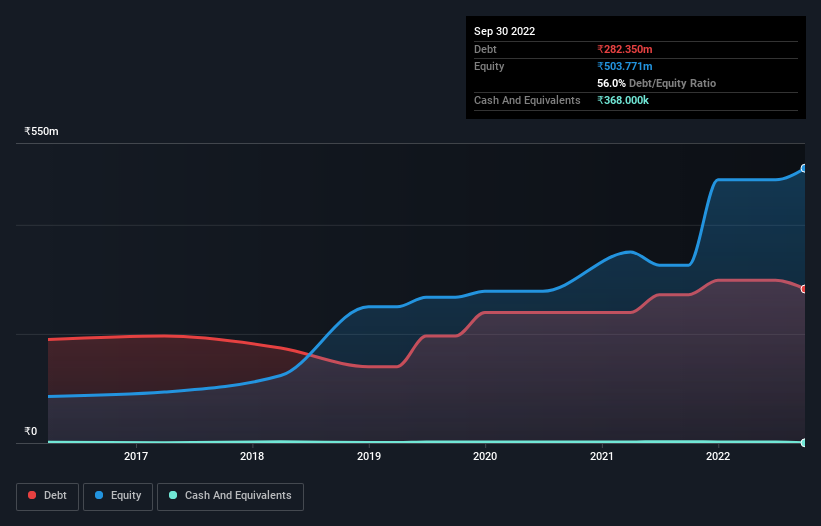Click the 2018 axis label

(x=252, y=456)
